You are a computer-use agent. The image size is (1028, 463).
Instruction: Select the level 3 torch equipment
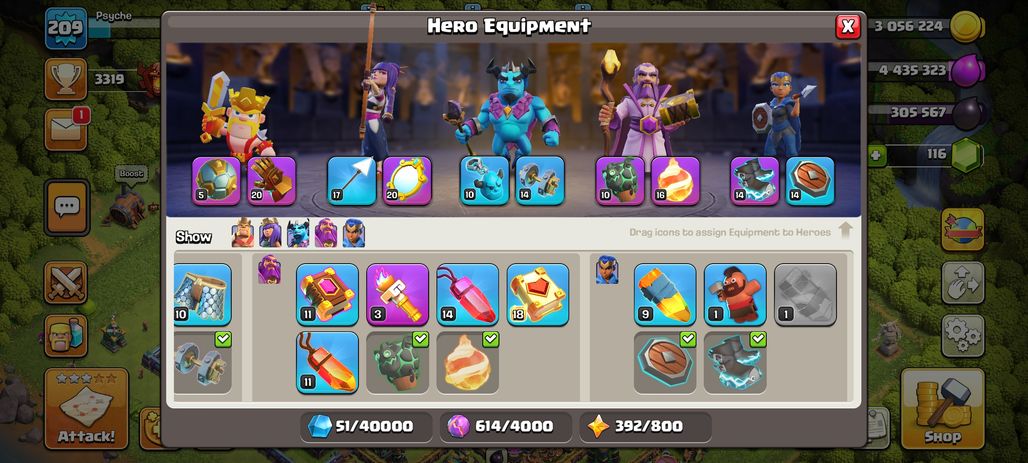397,294
